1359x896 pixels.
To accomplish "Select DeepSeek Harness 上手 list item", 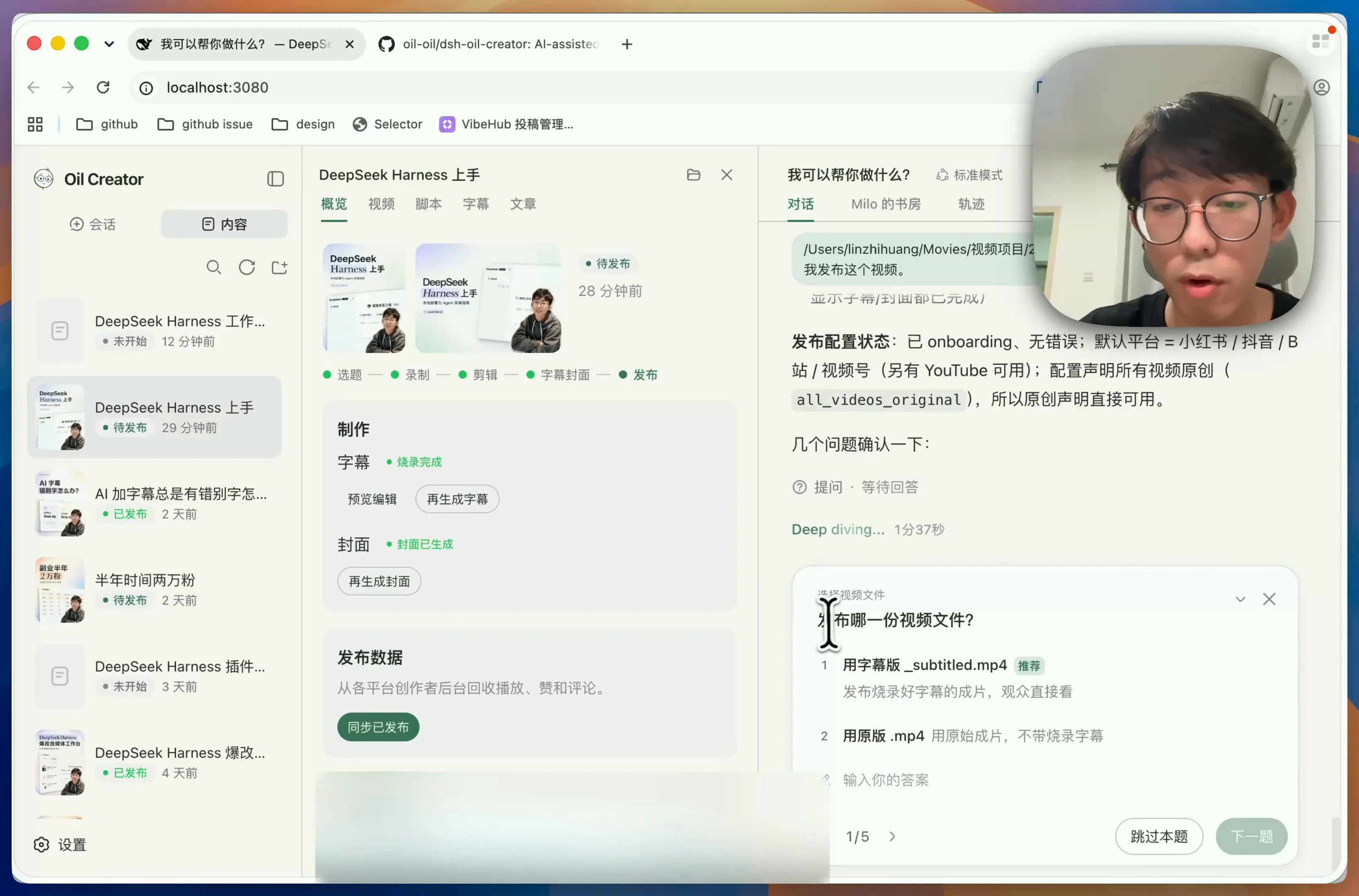I will [x=154, y=416].
